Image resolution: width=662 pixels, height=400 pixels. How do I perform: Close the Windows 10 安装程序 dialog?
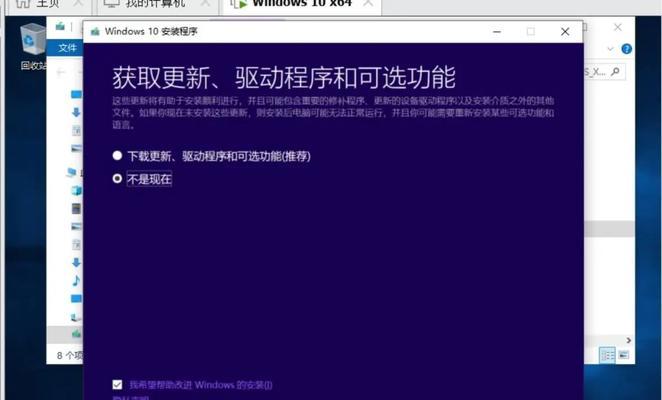click(565, 32)
